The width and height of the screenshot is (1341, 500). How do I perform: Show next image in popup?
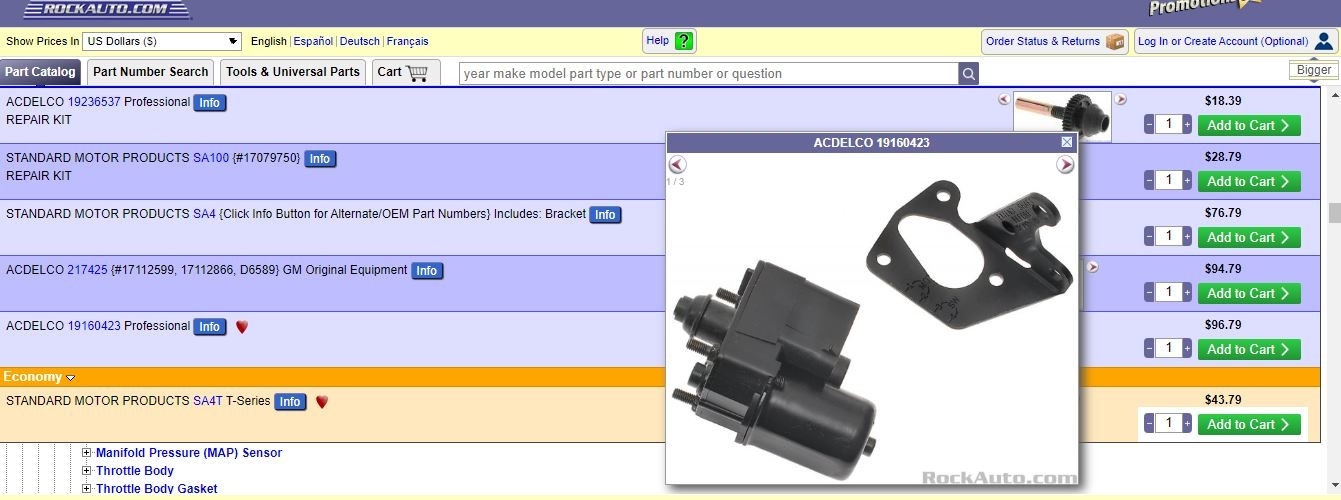coord(1065,165)
